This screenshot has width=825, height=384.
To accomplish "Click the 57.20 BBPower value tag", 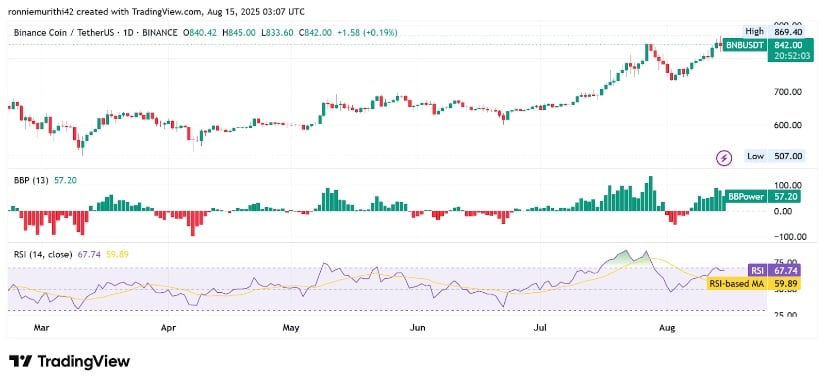I will (787, 197).
